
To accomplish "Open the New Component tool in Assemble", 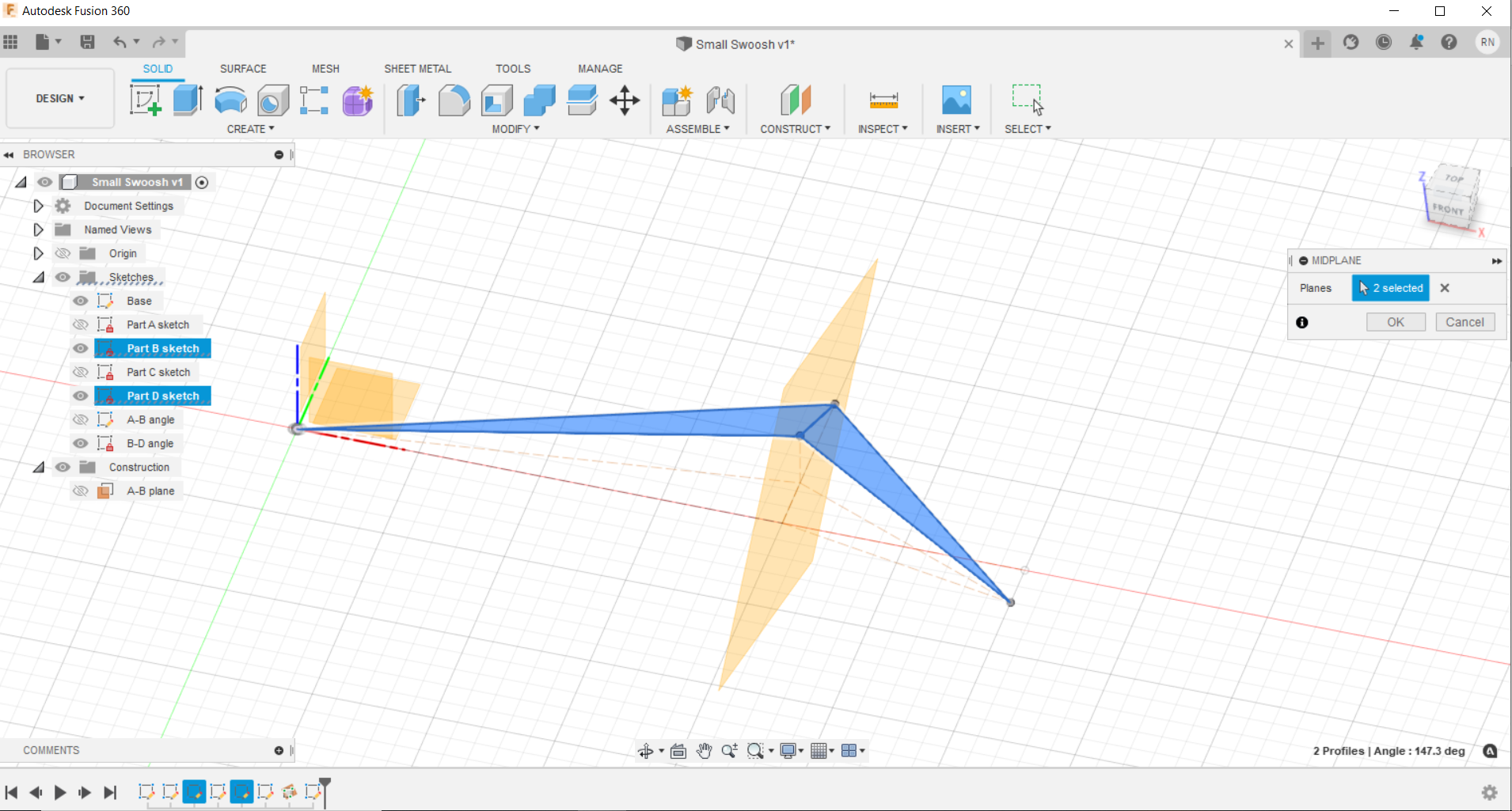I will click(677, 100).
